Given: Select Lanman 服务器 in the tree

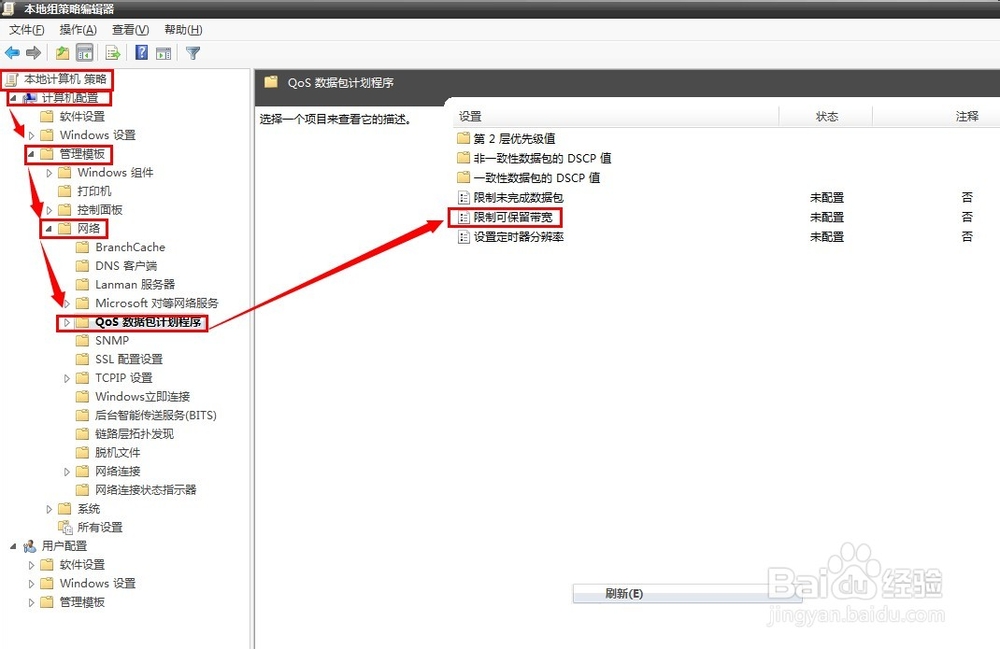Looking at the screenshot, I should 135,284.
